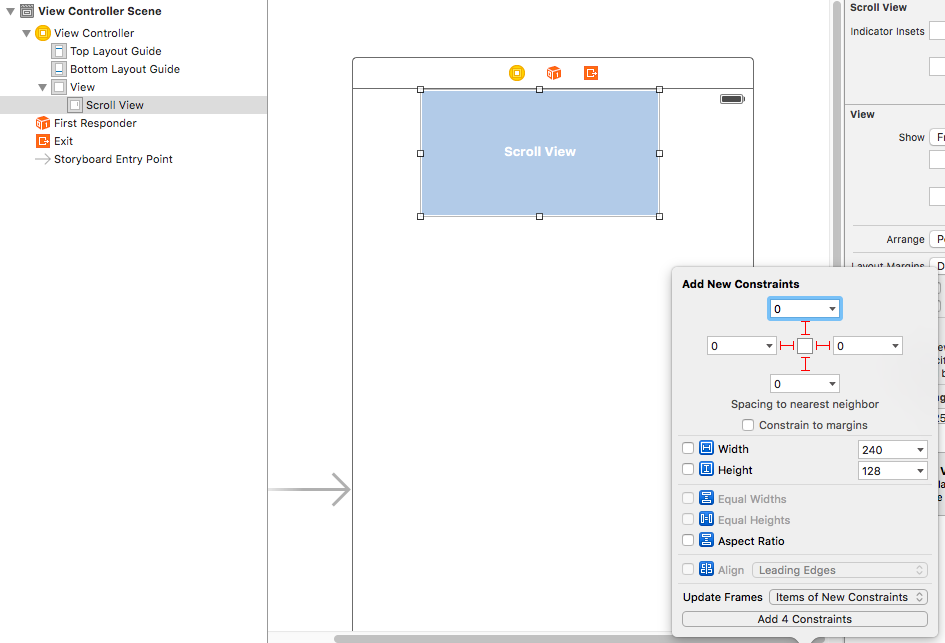Click the top spacing value input field

point(805,309)
